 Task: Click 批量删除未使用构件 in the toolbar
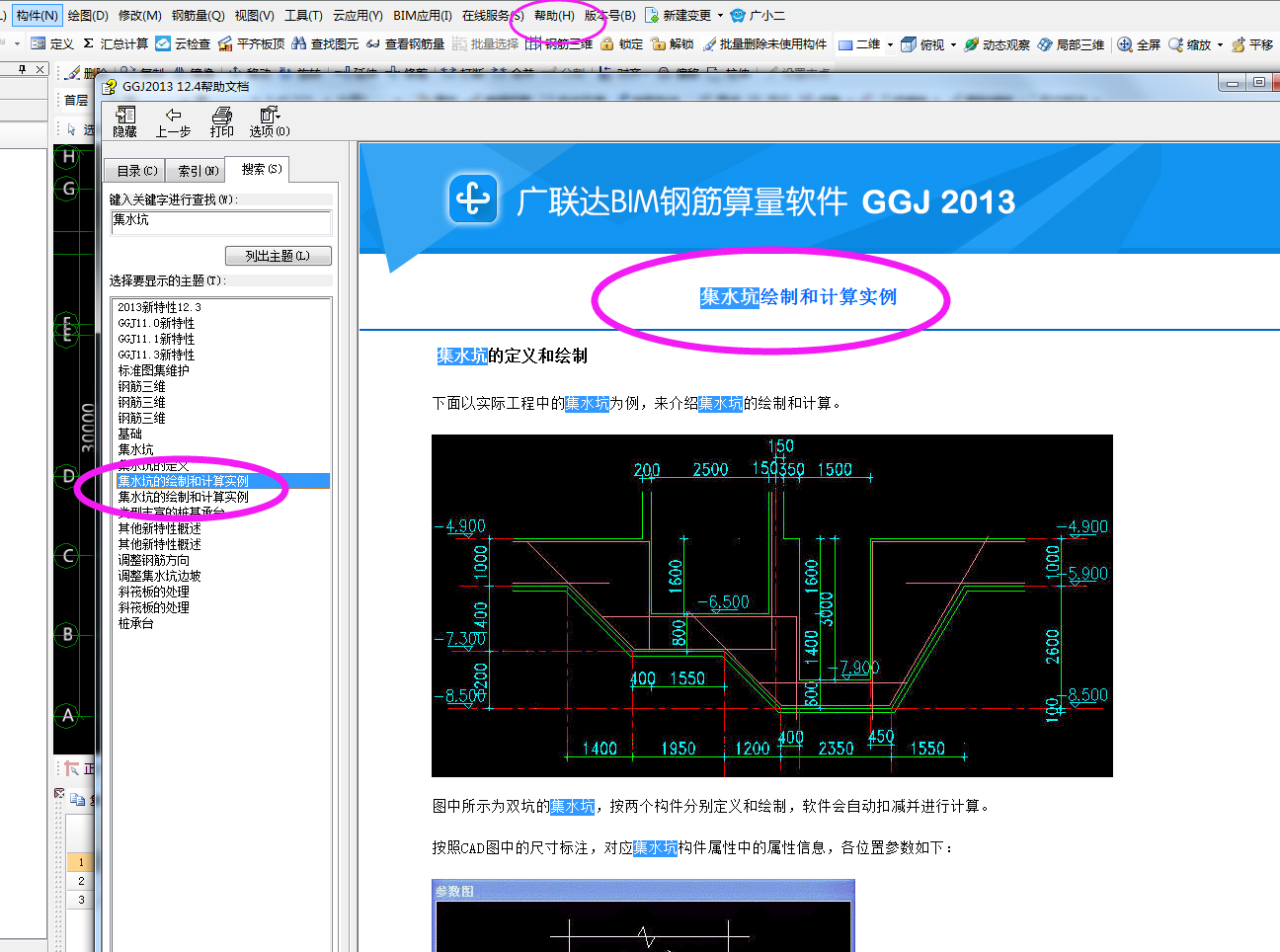point(764,44)
